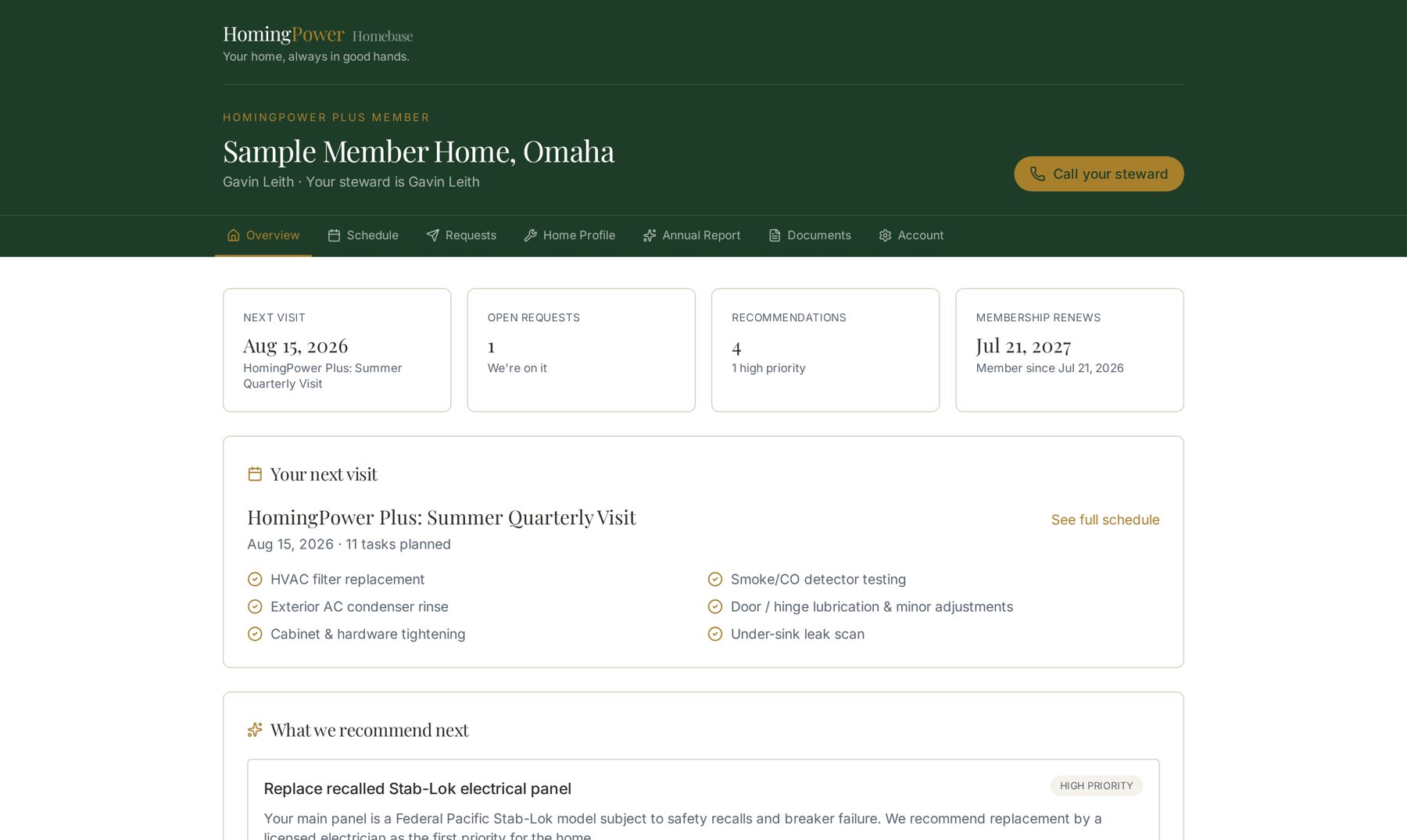Go to the Home Profile tab
This screenshot has width=1407, height=840.
[569, 235]
